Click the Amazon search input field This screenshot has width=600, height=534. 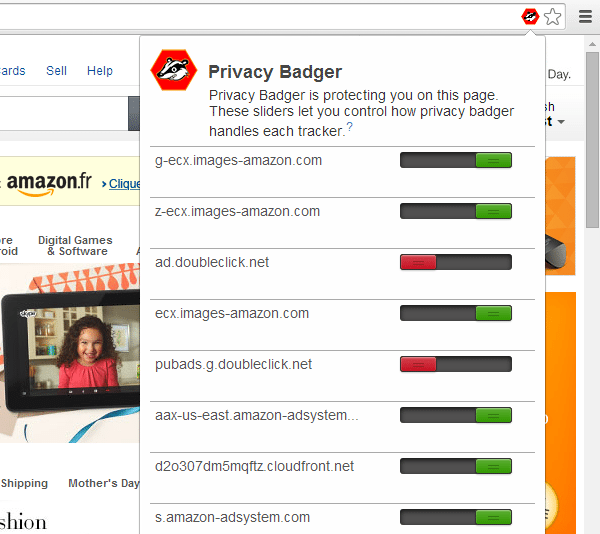coord(64,114)
